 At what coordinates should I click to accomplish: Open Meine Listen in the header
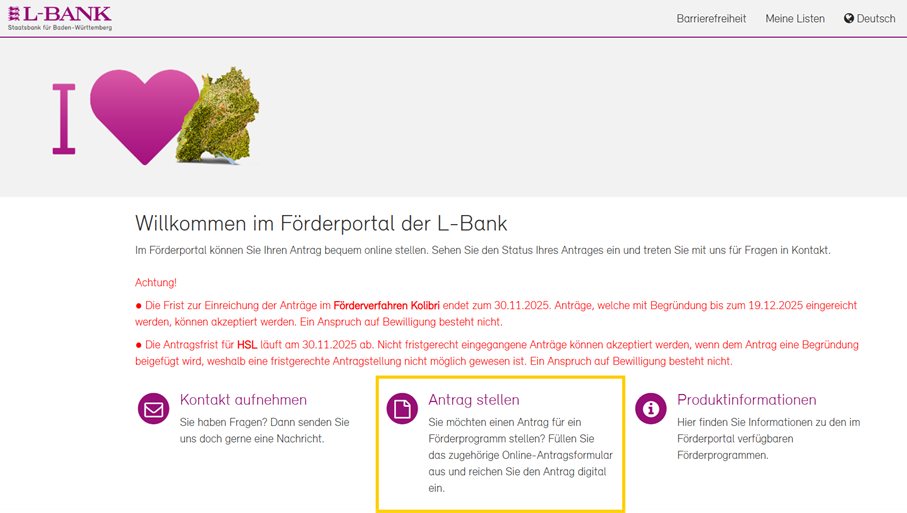pyautogui.click(x=795, y=19)
